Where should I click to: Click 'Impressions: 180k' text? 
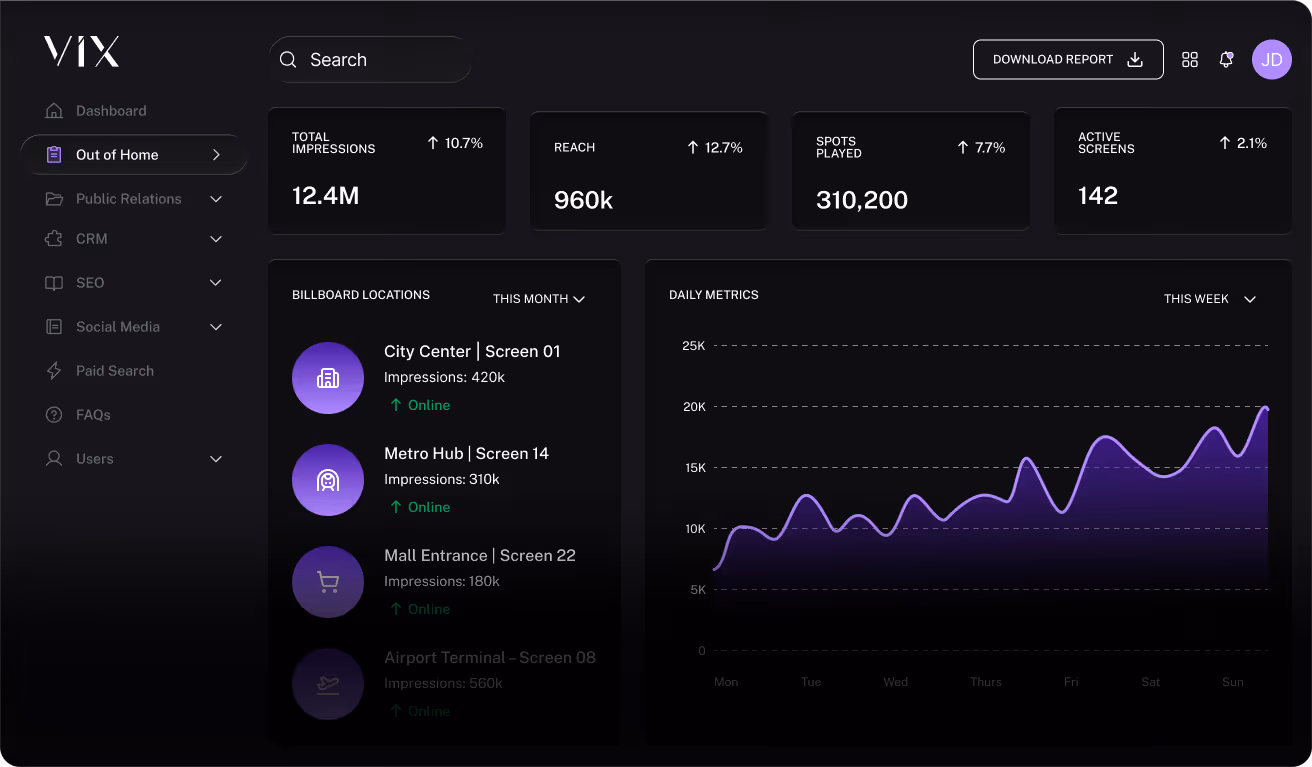coord(442,581)
